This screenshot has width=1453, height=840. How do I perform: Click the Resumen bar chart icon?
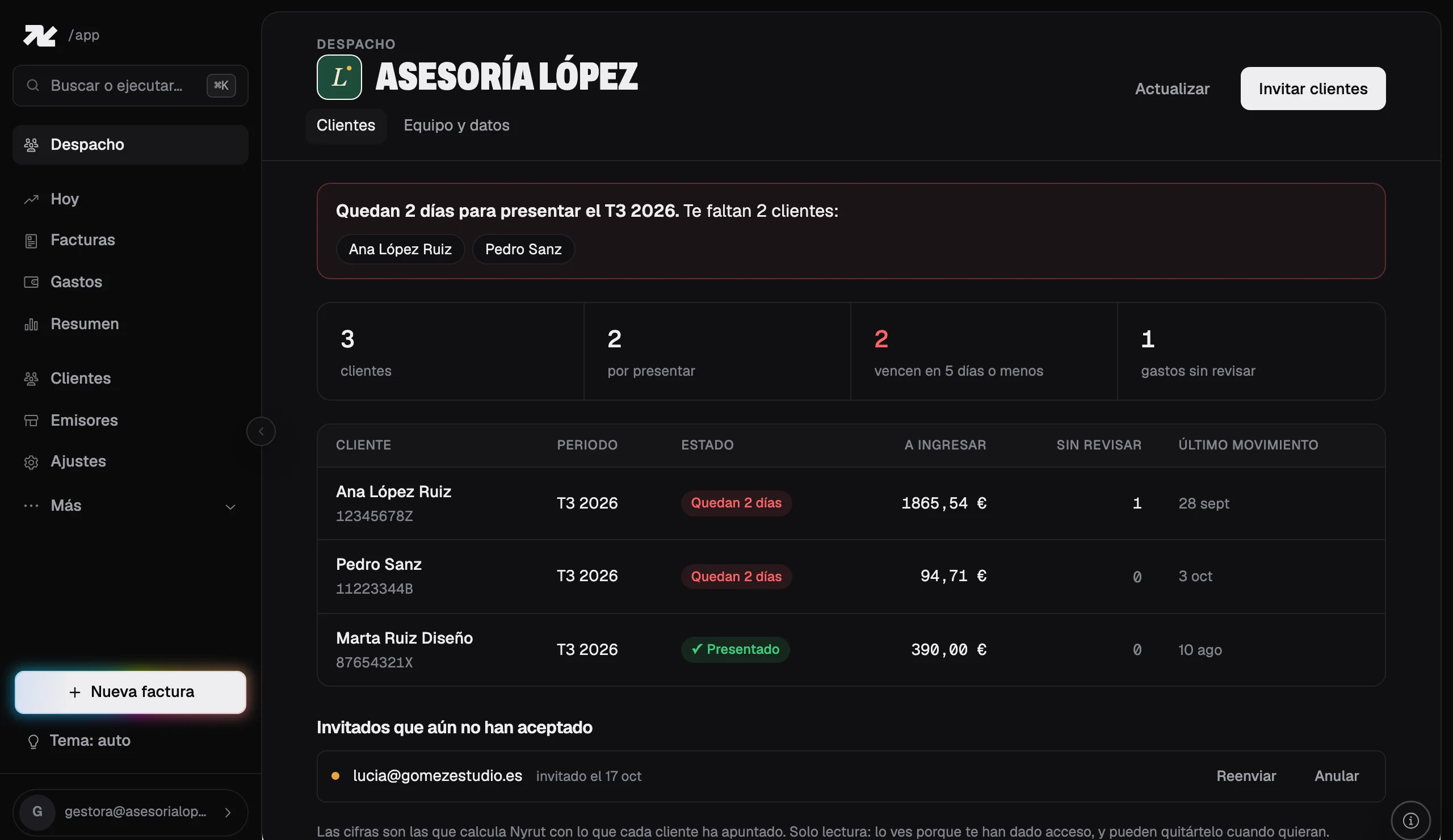click(31, 324)
